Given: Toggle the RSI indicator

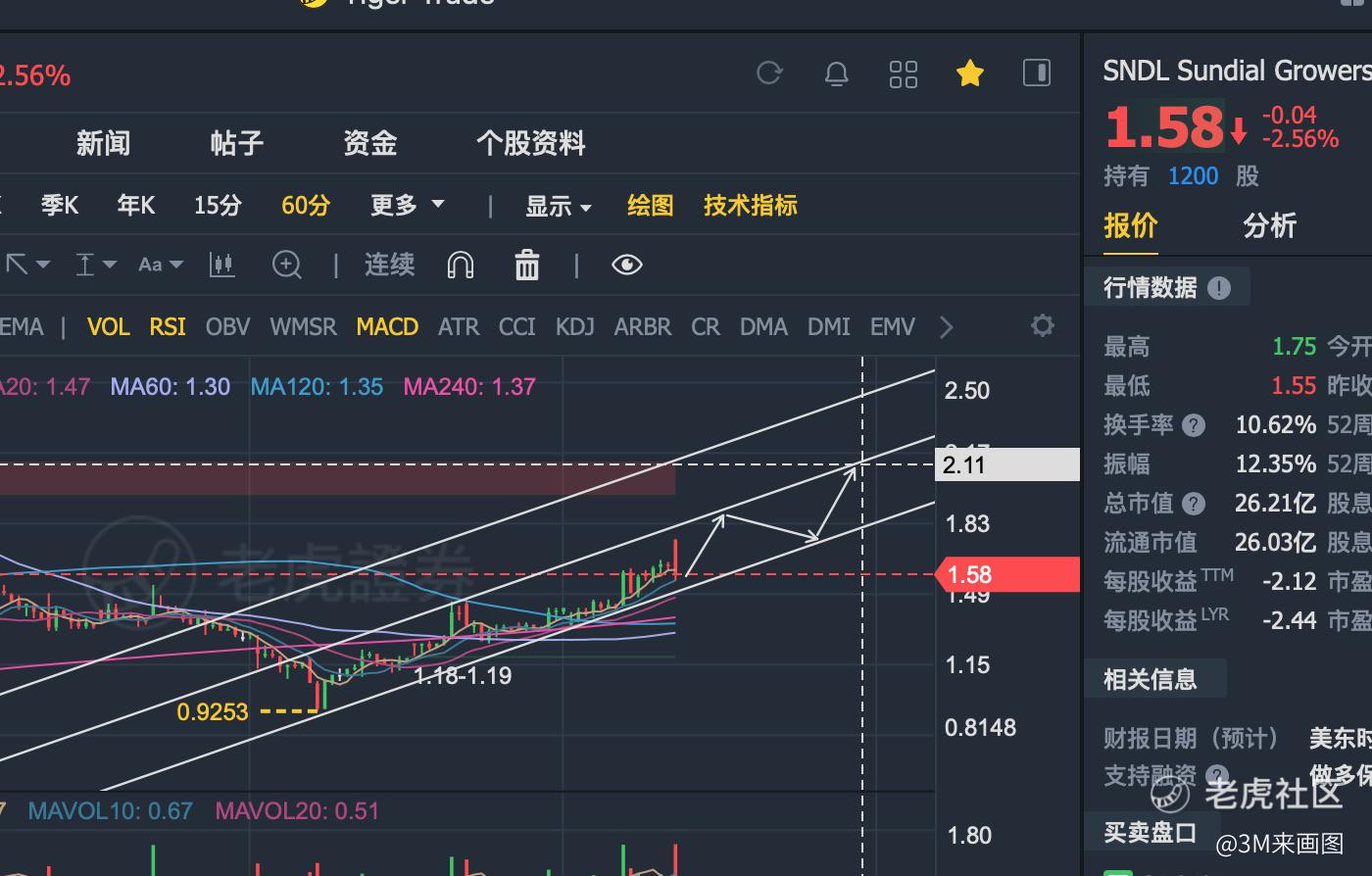Looking at the screenshot, I should coord(168,326).
